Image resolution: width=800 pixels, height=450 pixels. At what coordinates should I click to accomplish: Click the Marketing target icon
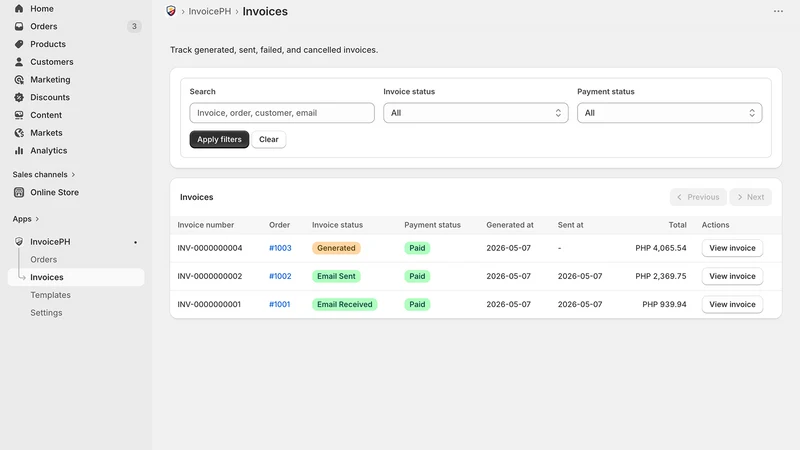pos(19,80)
